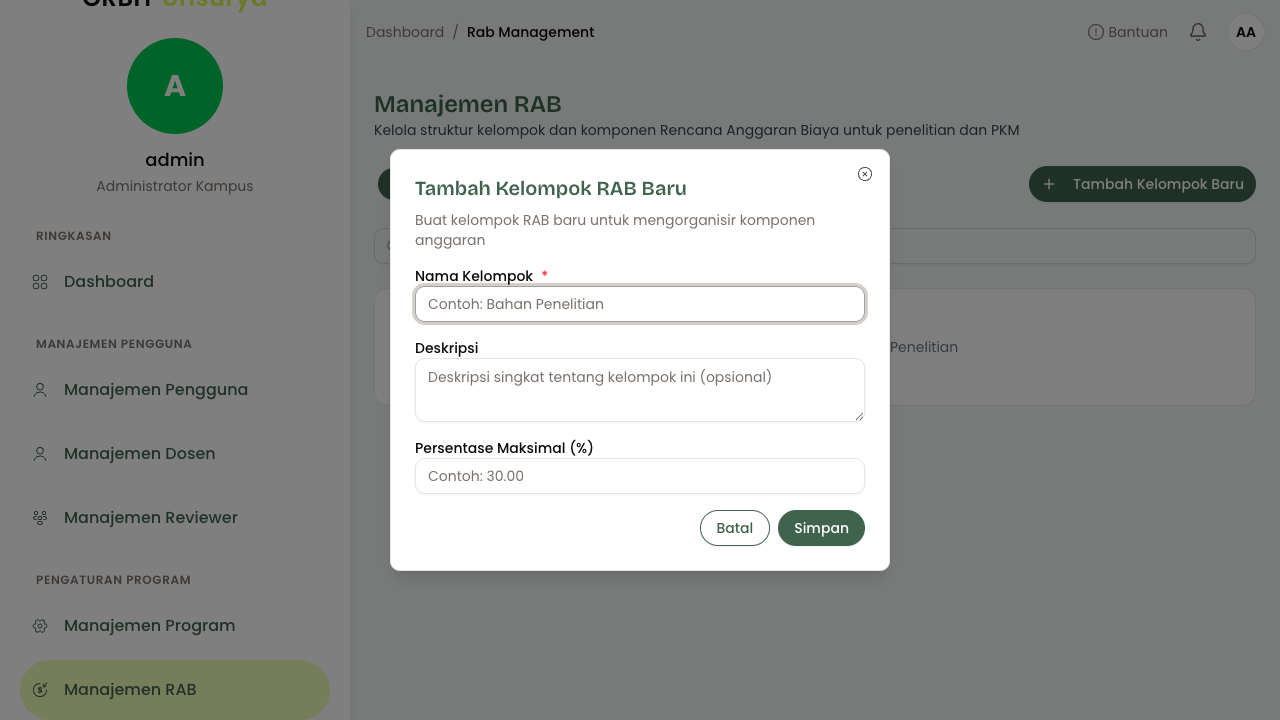1280x720 pixels.
Task: Focus the Deskripsi textarea
Action: click(640, 390)
